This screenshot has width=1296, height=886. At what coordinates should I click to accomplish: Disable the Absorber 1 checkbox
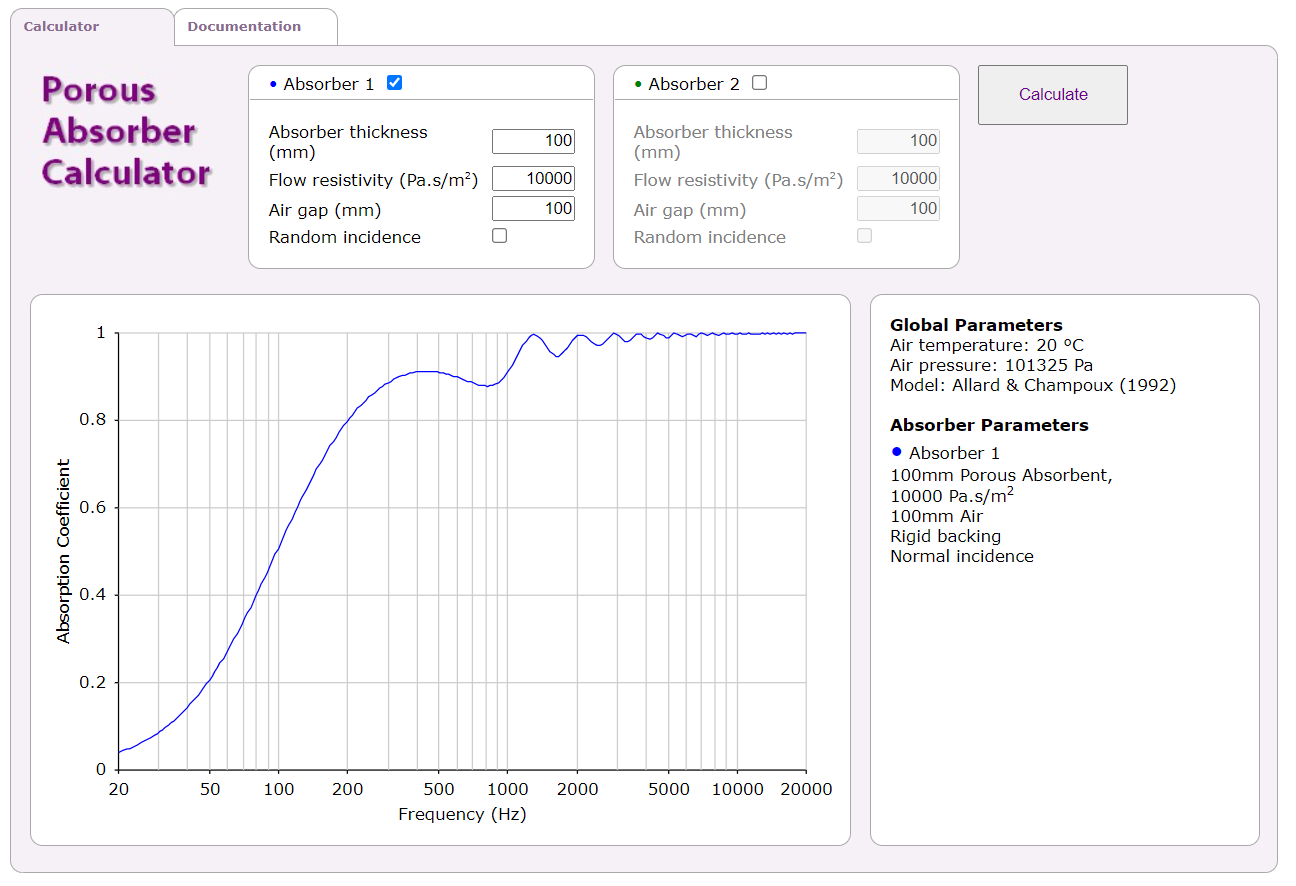(394, 83)
